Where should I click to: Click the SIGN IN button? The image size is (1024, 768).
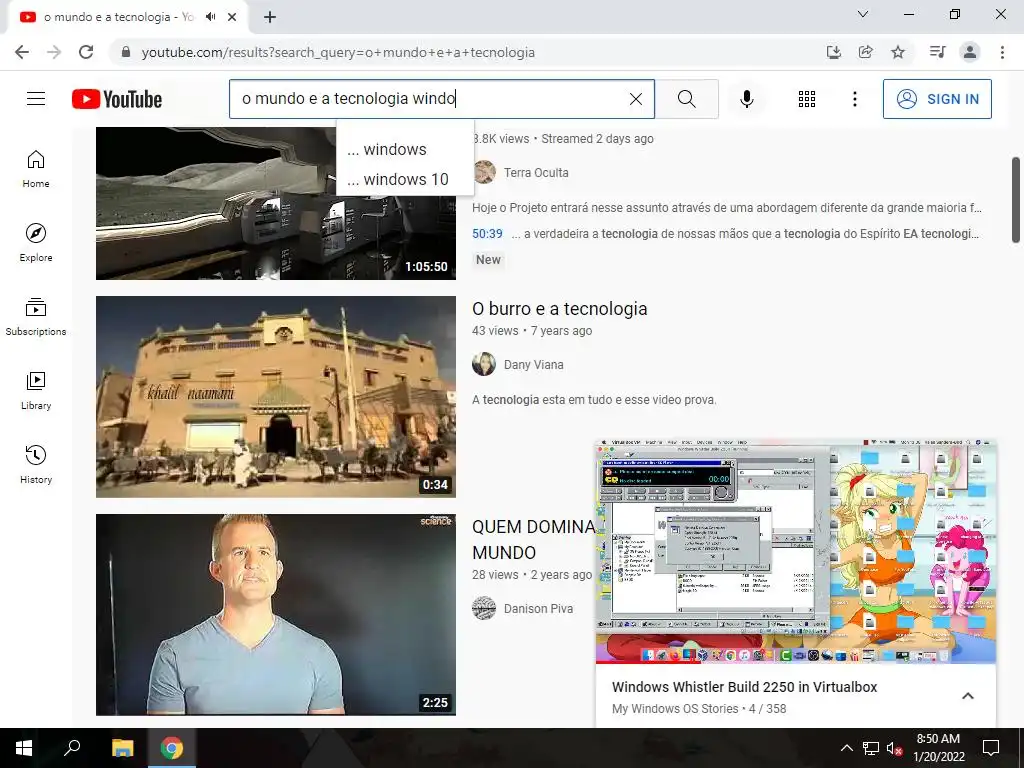click(x=936, y=99)
